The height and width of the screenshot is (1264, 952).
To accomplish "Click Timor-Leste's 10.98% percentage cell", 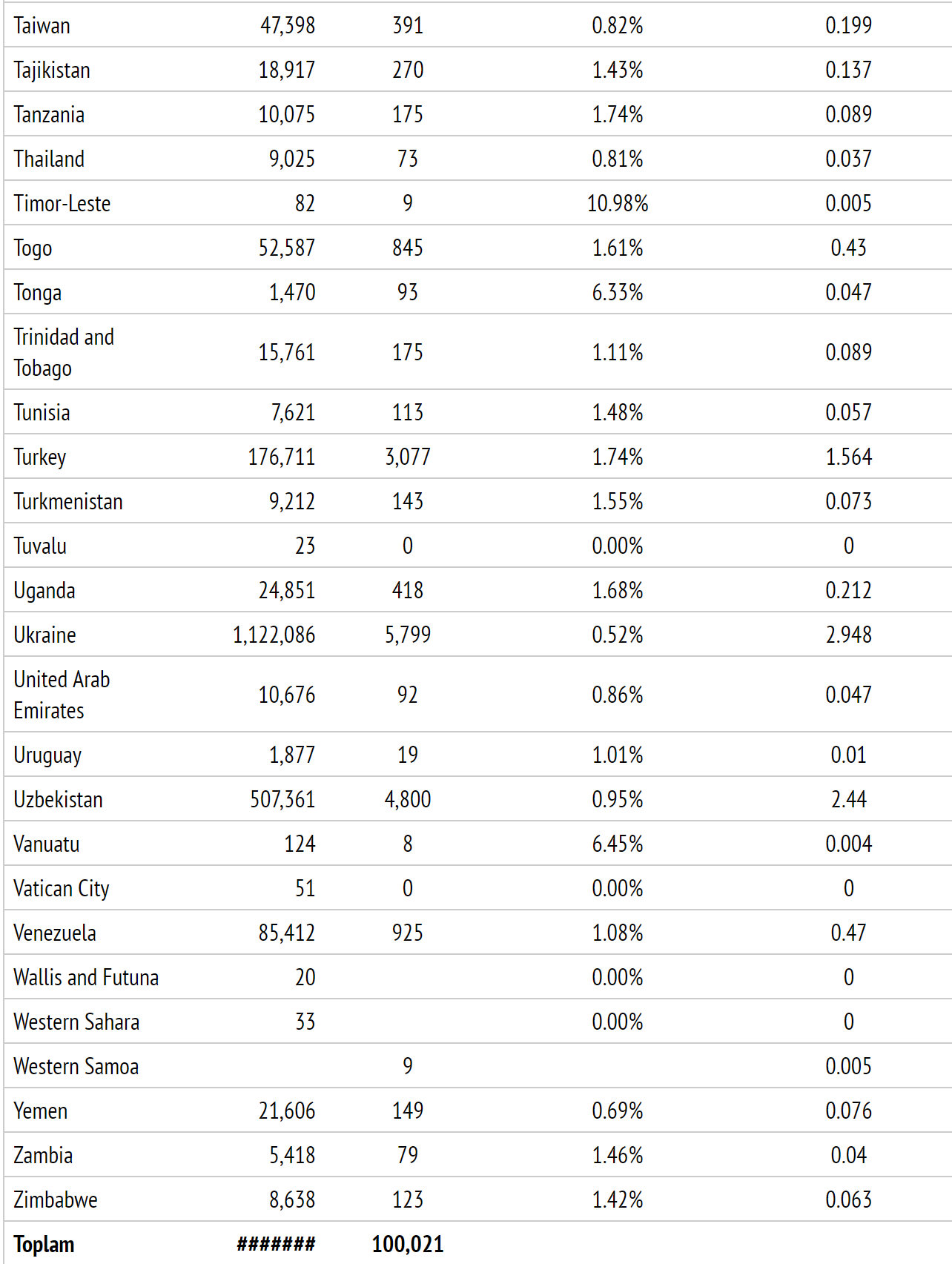I will (617, 204).
